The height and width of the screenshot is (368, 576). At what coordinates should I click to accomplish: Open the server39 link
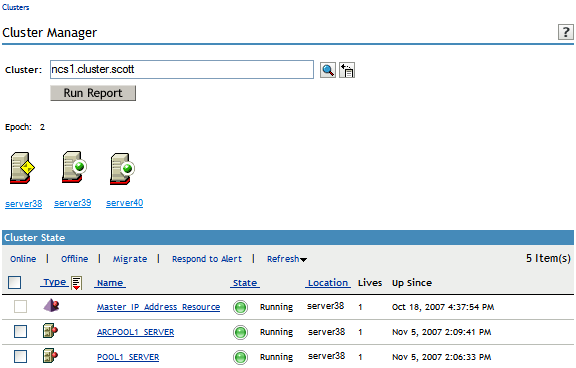pyautogui.click(x=73, y=203)
